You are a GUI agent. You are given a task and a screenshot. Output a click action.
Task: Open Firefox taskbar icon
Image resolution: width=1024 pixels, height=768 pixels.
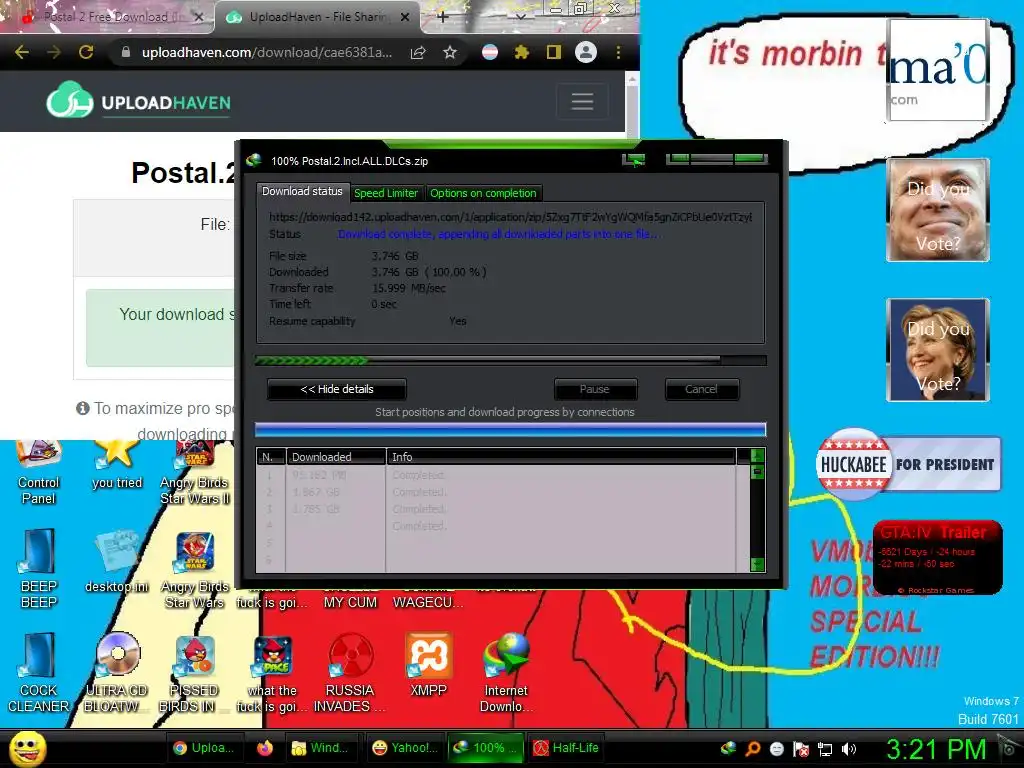pyautogui.click(x=264, y=748)
